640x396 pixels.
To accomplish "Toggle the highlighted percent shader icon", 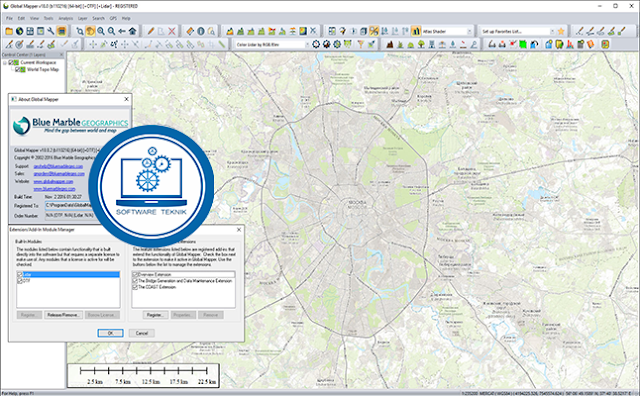I will pyautogui.click(x=374, y=31).
